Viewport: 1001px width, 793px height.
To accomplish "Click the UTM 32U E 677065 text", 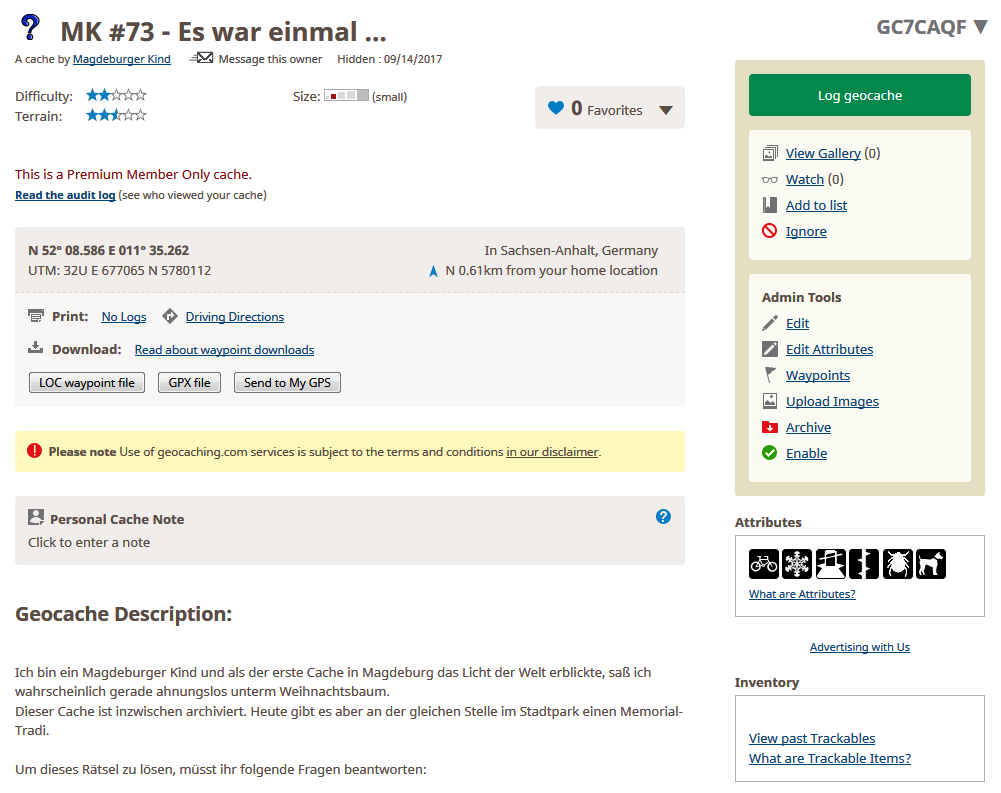I will [x=119, y=271].
